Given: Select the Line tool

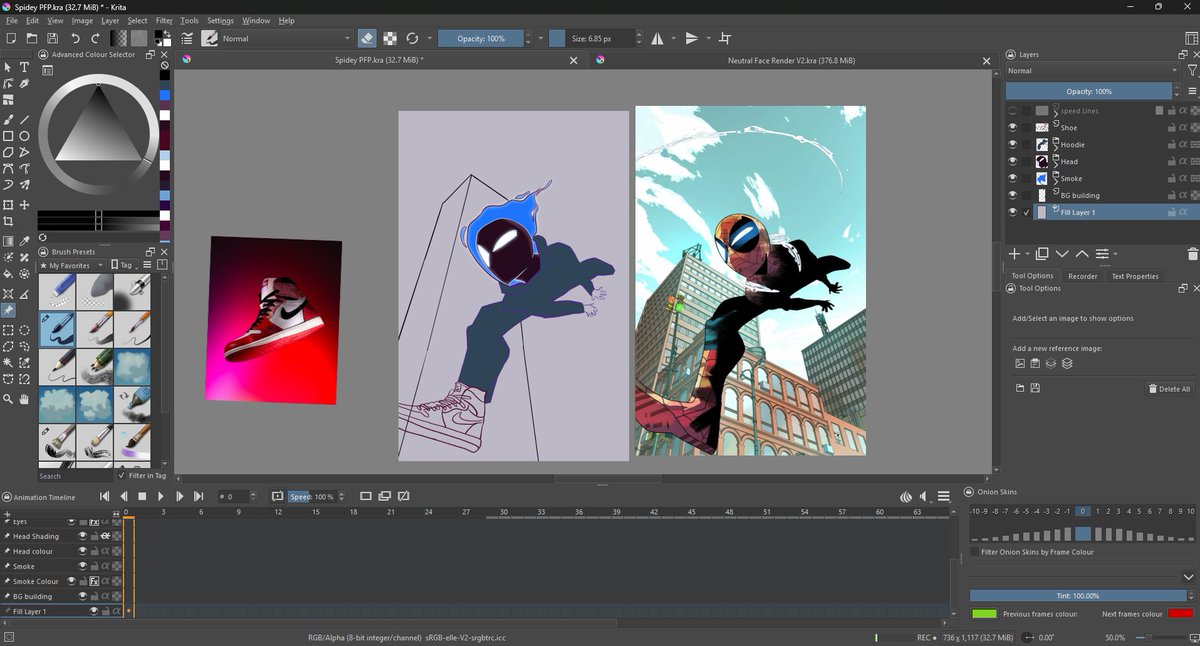Looking at the screenshot, I should click(x=24, y=119).
